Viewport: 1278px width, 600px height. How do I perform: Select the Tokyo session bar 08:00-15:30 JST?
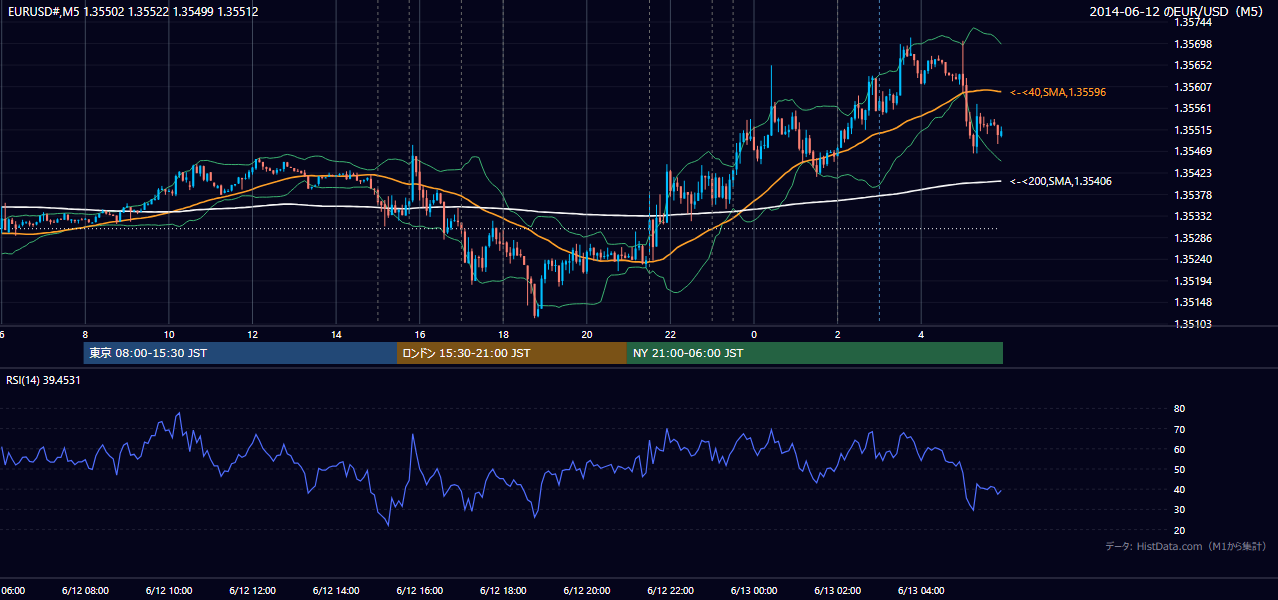tap(240, 353)
